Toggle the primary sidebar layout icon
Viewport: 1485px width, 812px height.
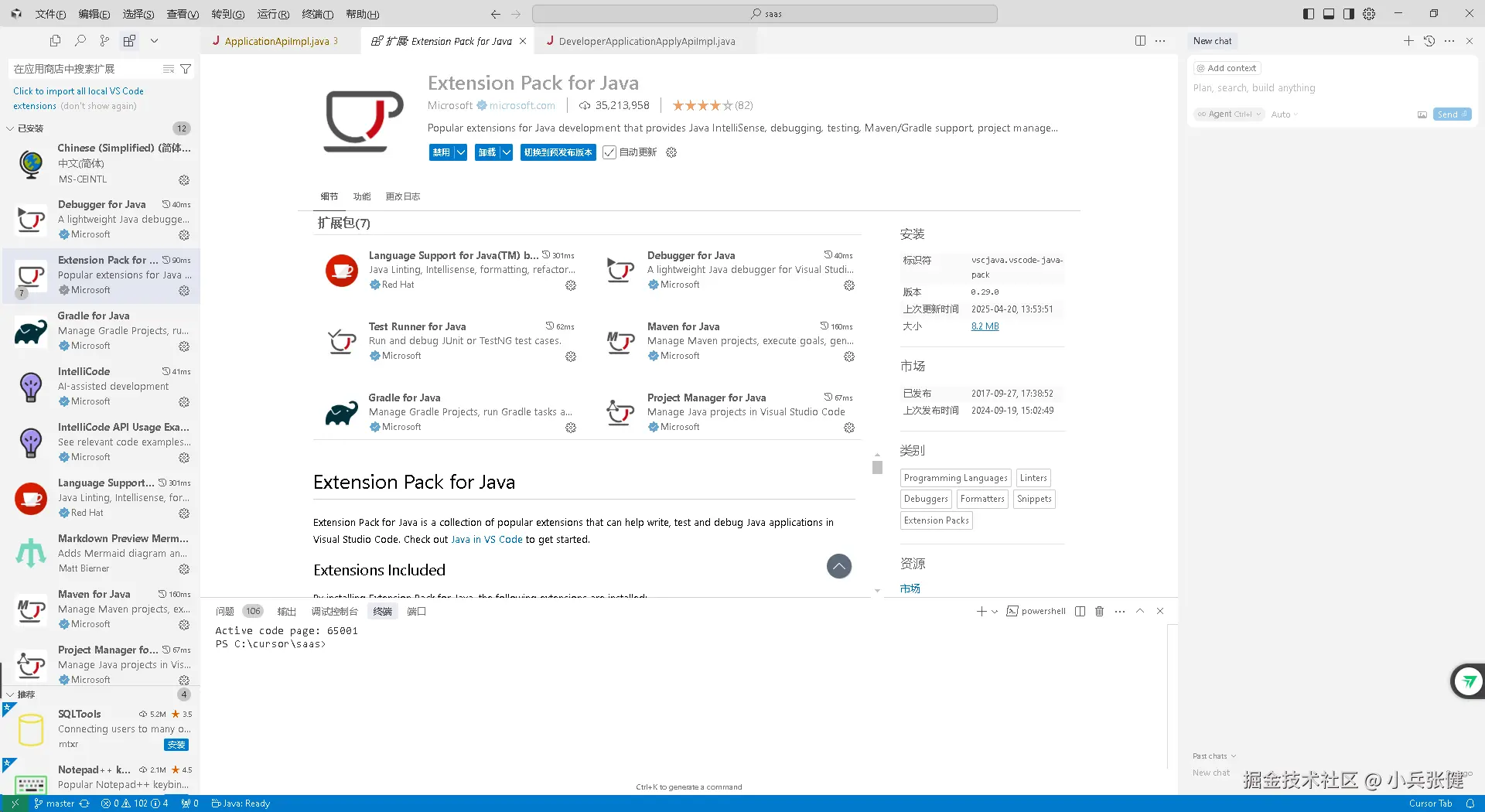coord(1309,14)
